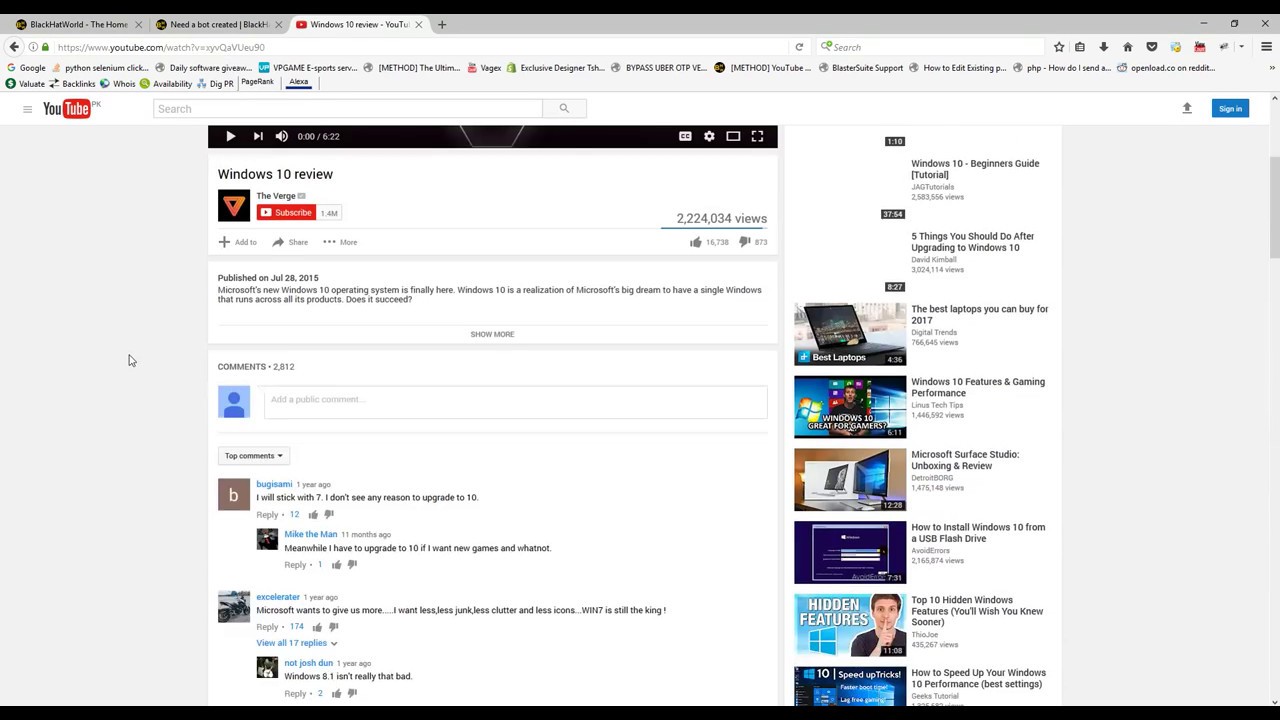Open Google bookmark
This screenshot has width=1280, height=720.
point(26,68)
